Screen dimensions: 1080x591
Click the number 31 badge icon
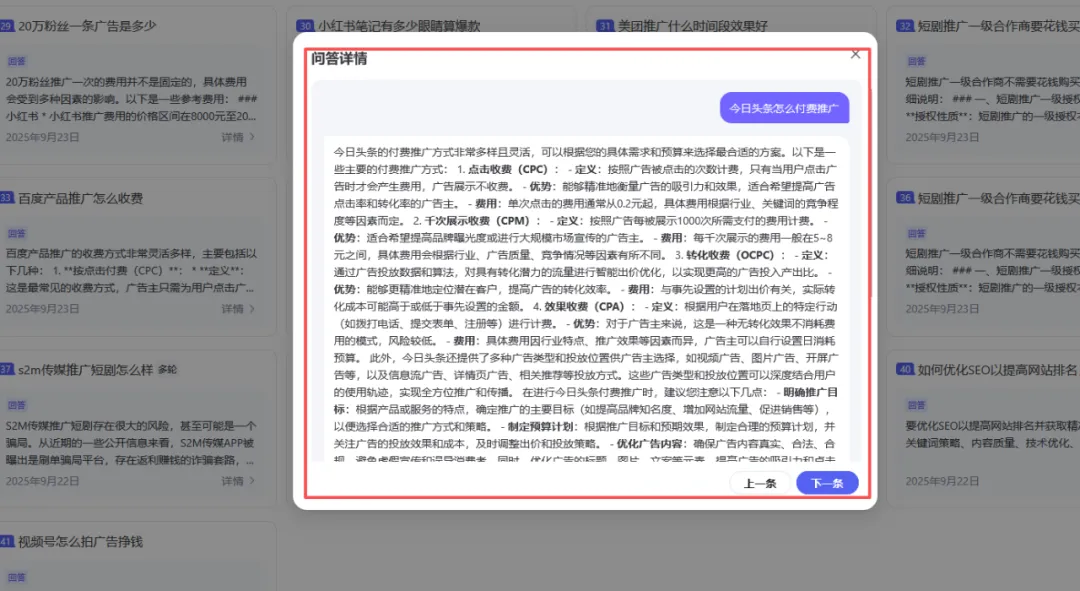pos(605,25)
